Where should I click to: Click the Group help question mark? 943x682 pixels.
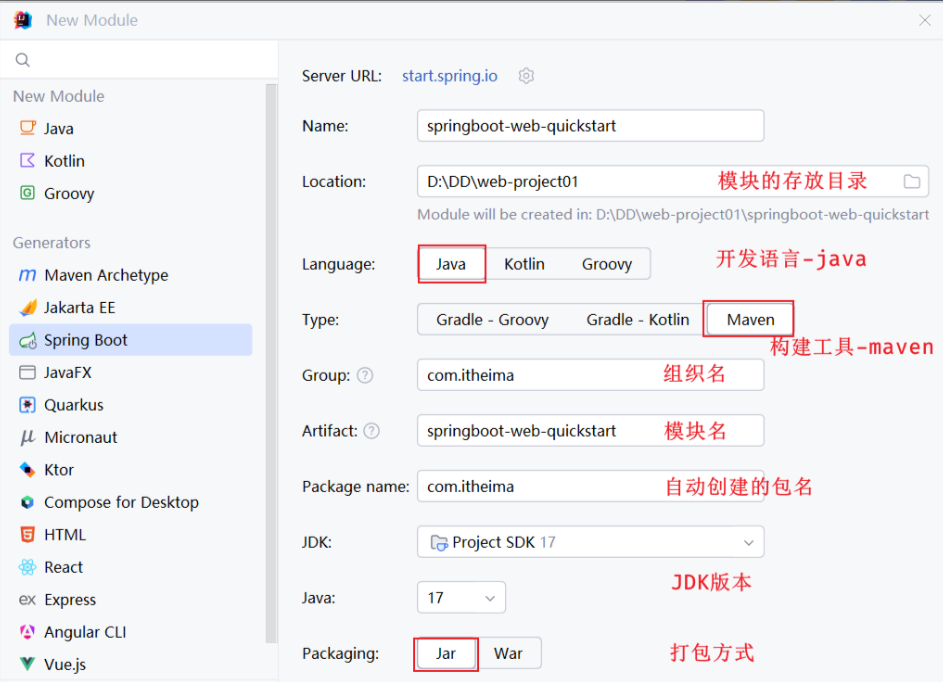tap(365, 375)
